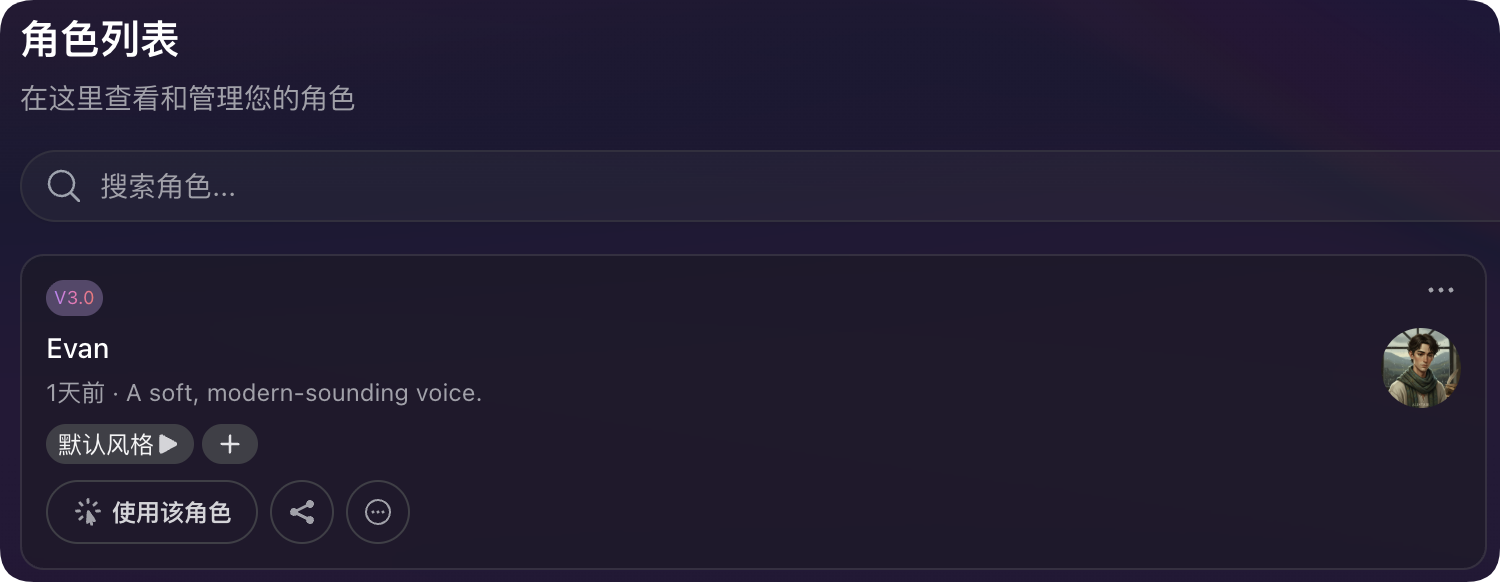Open the circled ellipsis more options
Viewport: 1500px width, 582px height.
coord(378,512)
